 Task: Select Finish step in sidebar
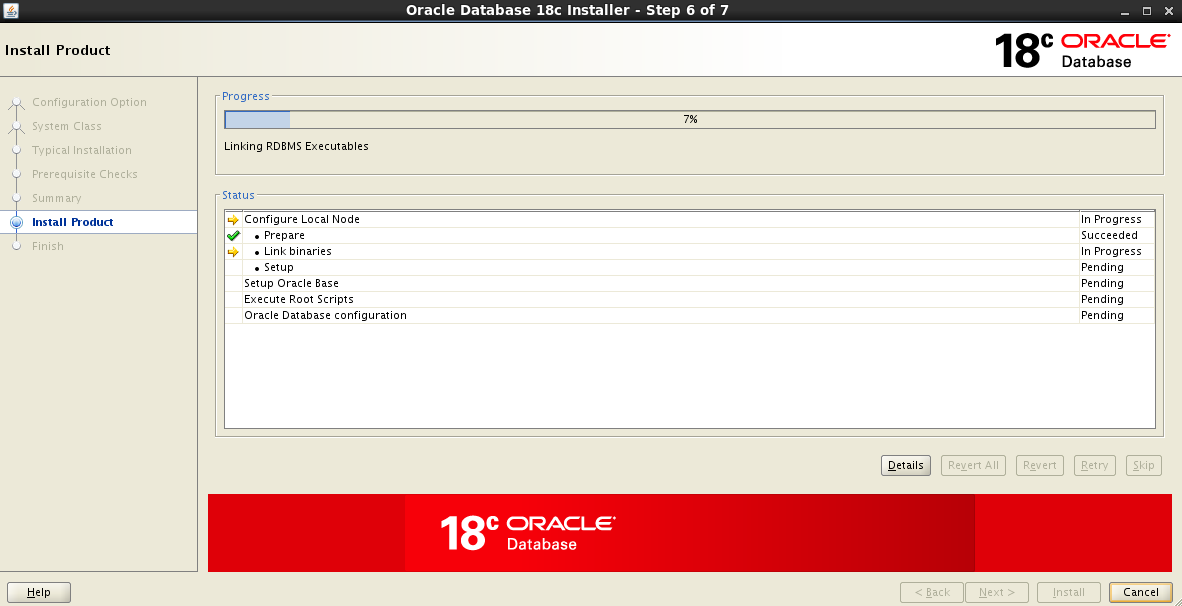(47, 246)
